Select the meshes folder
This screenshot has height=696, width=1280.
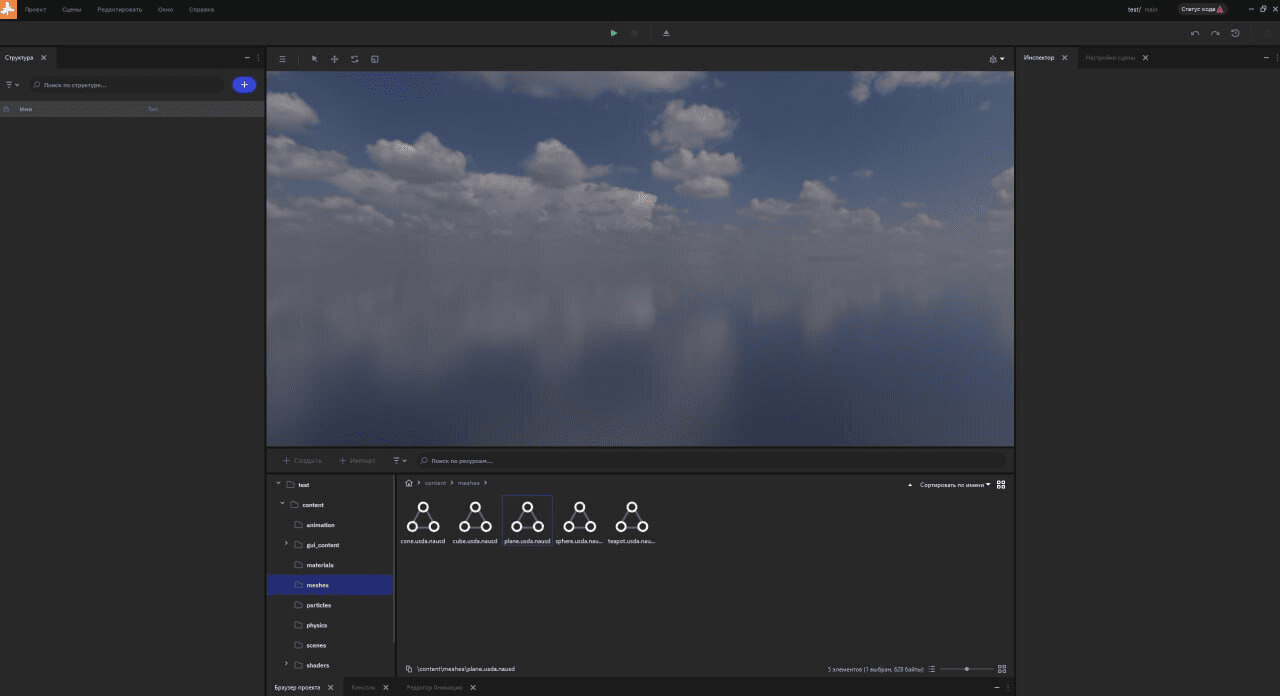click(x=329, y=585)
